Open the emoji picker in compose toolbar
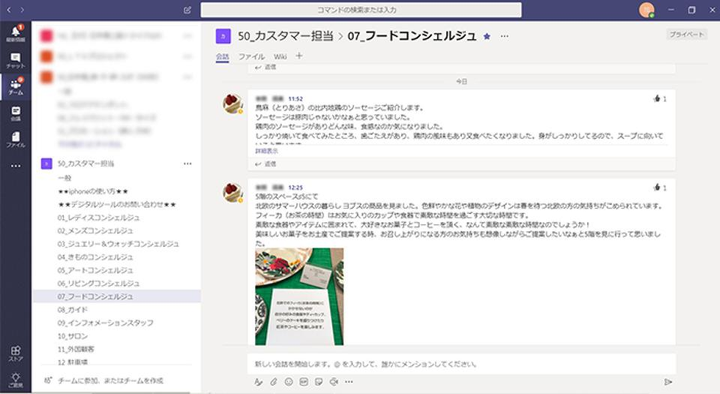 coord(288,382)
